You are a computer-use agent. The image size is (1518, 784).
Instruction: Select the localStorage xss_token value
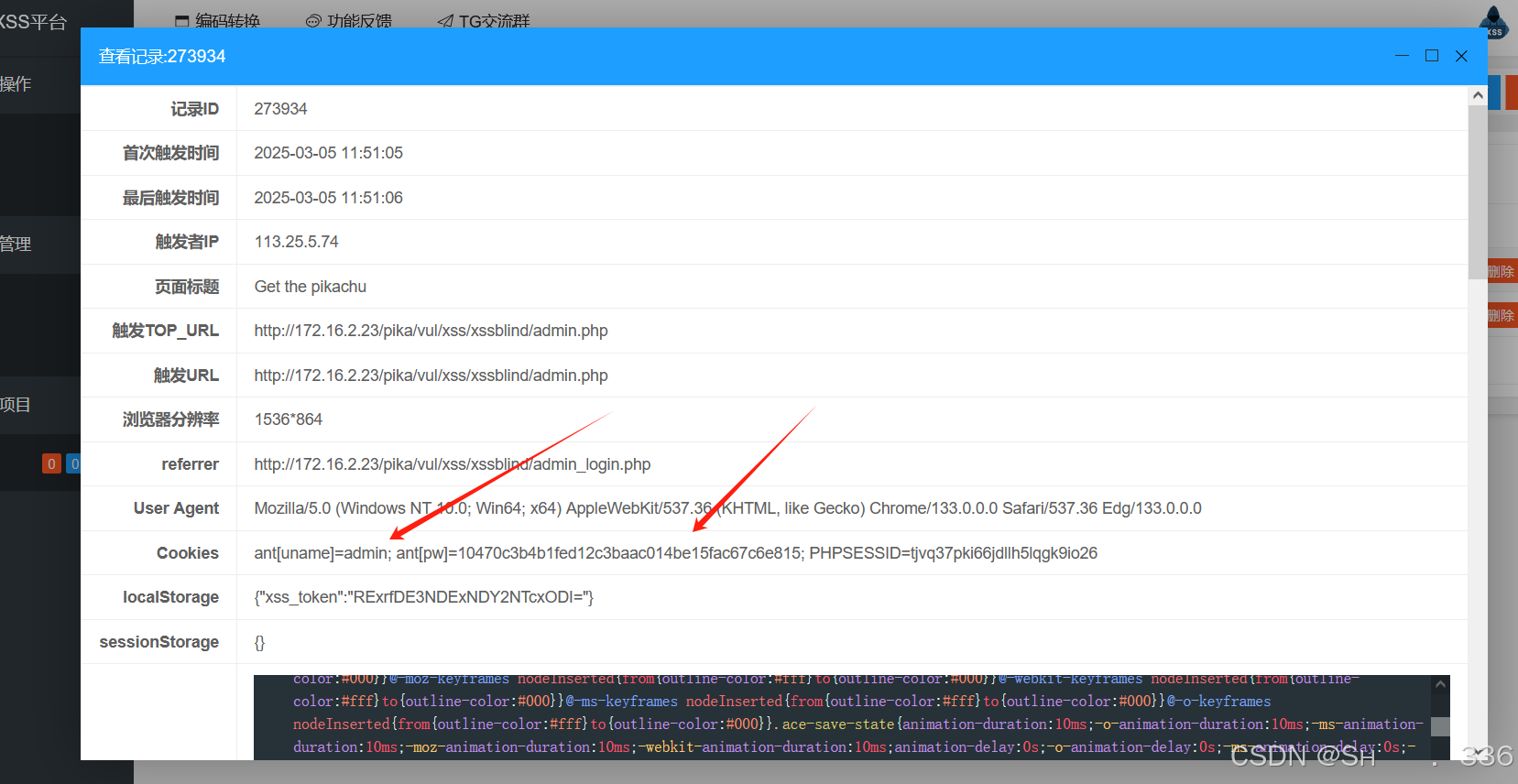pyautogui.click(x=423, y=597)
